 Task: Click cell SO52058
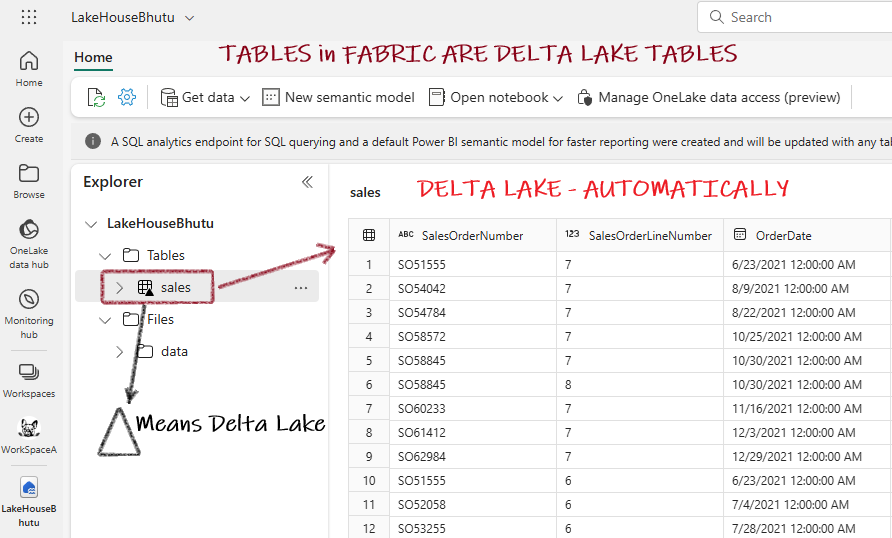473,504
